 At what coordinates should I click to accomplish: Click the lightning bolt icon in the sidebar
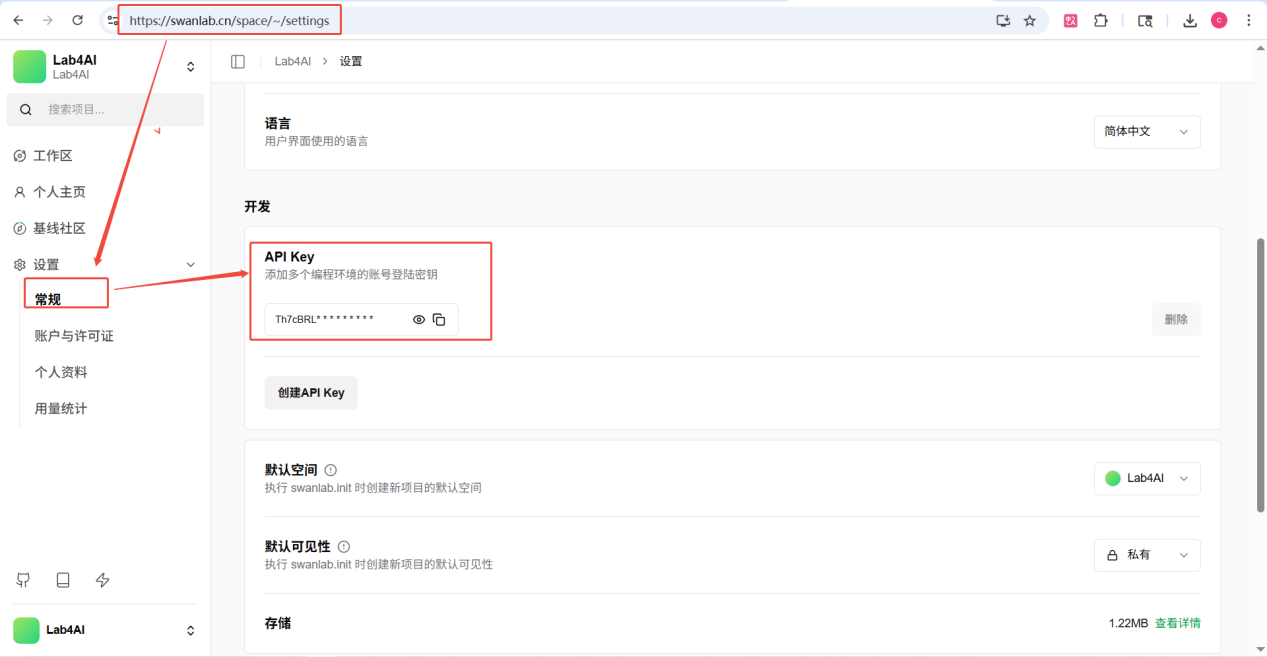click(x=102, y=580)
